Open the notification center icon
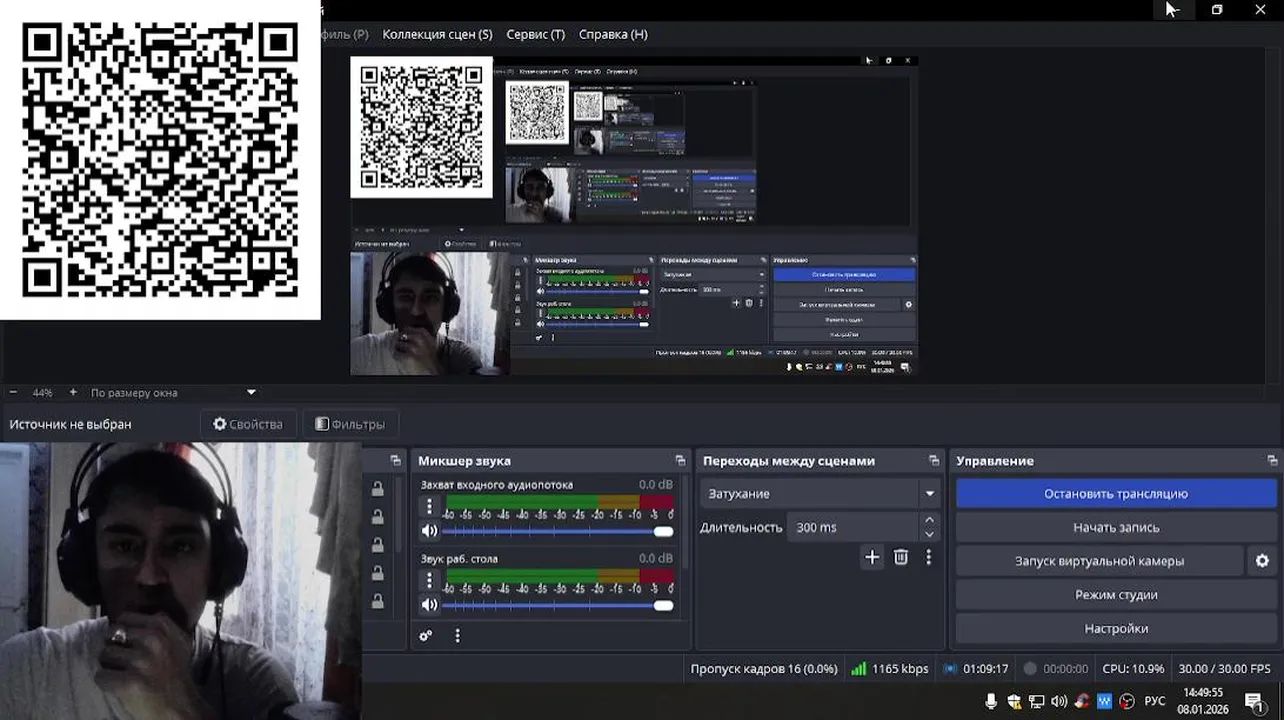1284x720 pixels. pyautogui.click(x=1254, y=701)
